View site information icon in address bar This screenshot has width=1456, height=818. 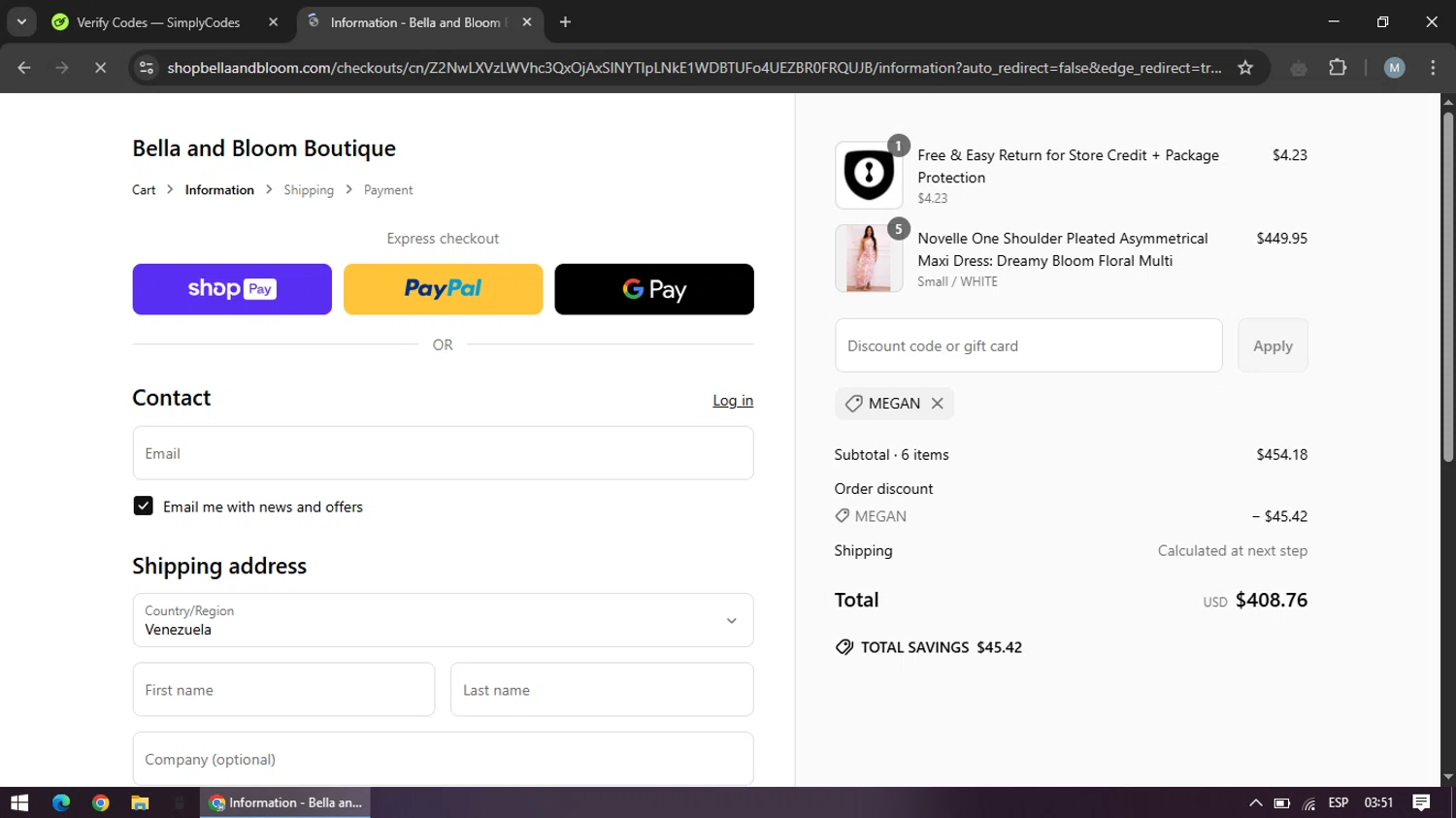pos(147,68)
